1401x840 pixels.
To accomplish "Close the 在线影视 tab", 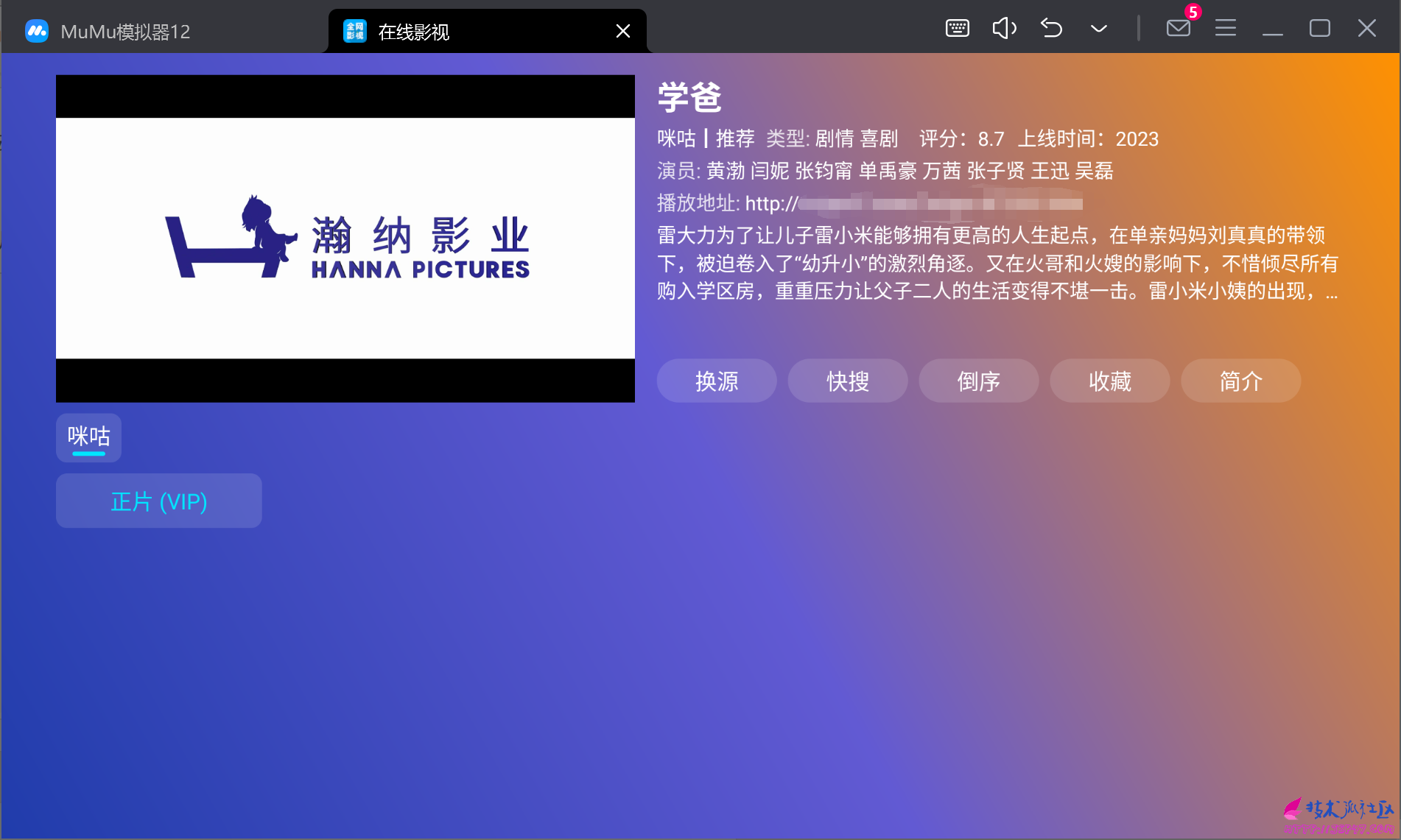I will (622, 31).
